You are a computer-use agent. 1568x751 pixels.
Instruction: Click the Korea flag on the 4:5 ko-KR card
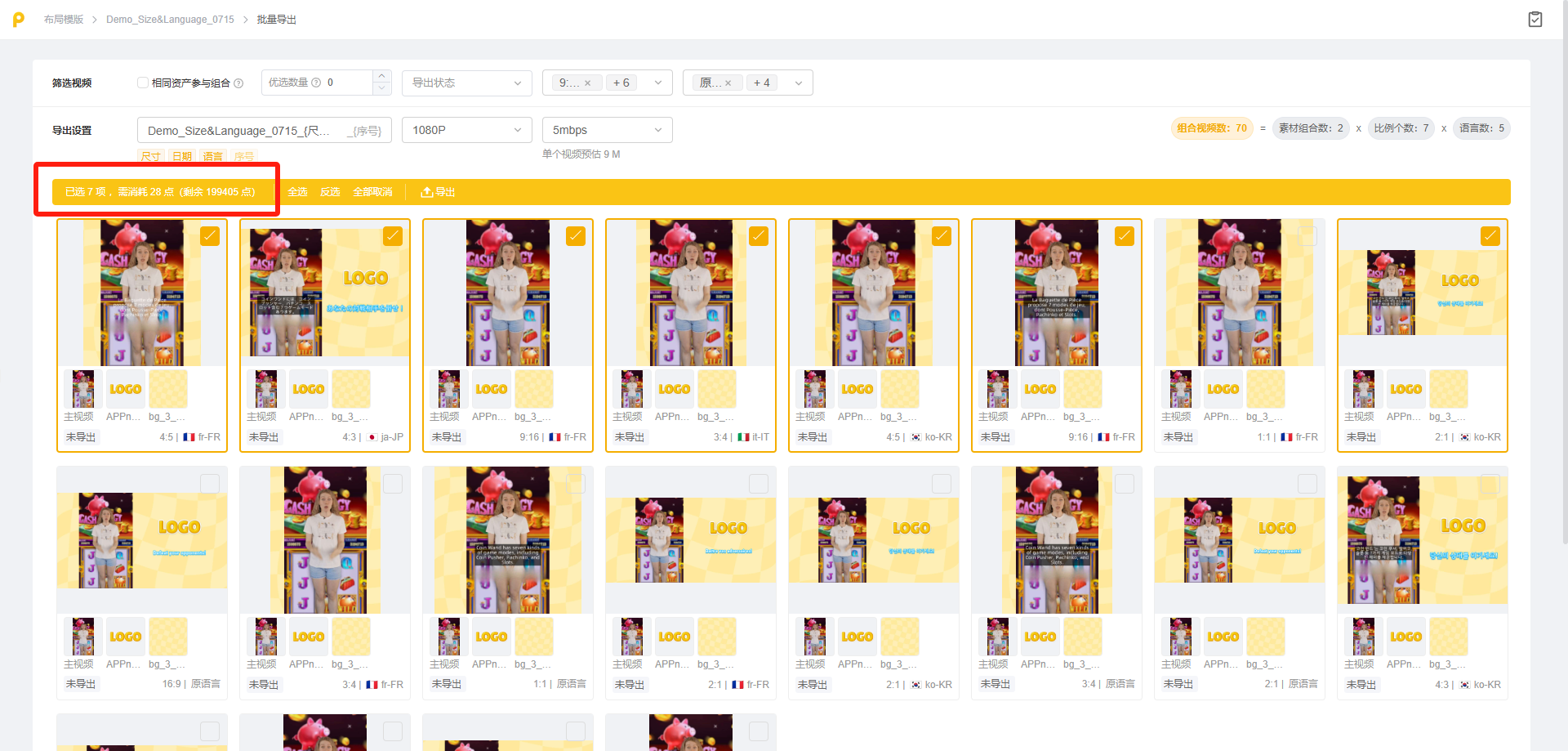click(x=916, y=437)
